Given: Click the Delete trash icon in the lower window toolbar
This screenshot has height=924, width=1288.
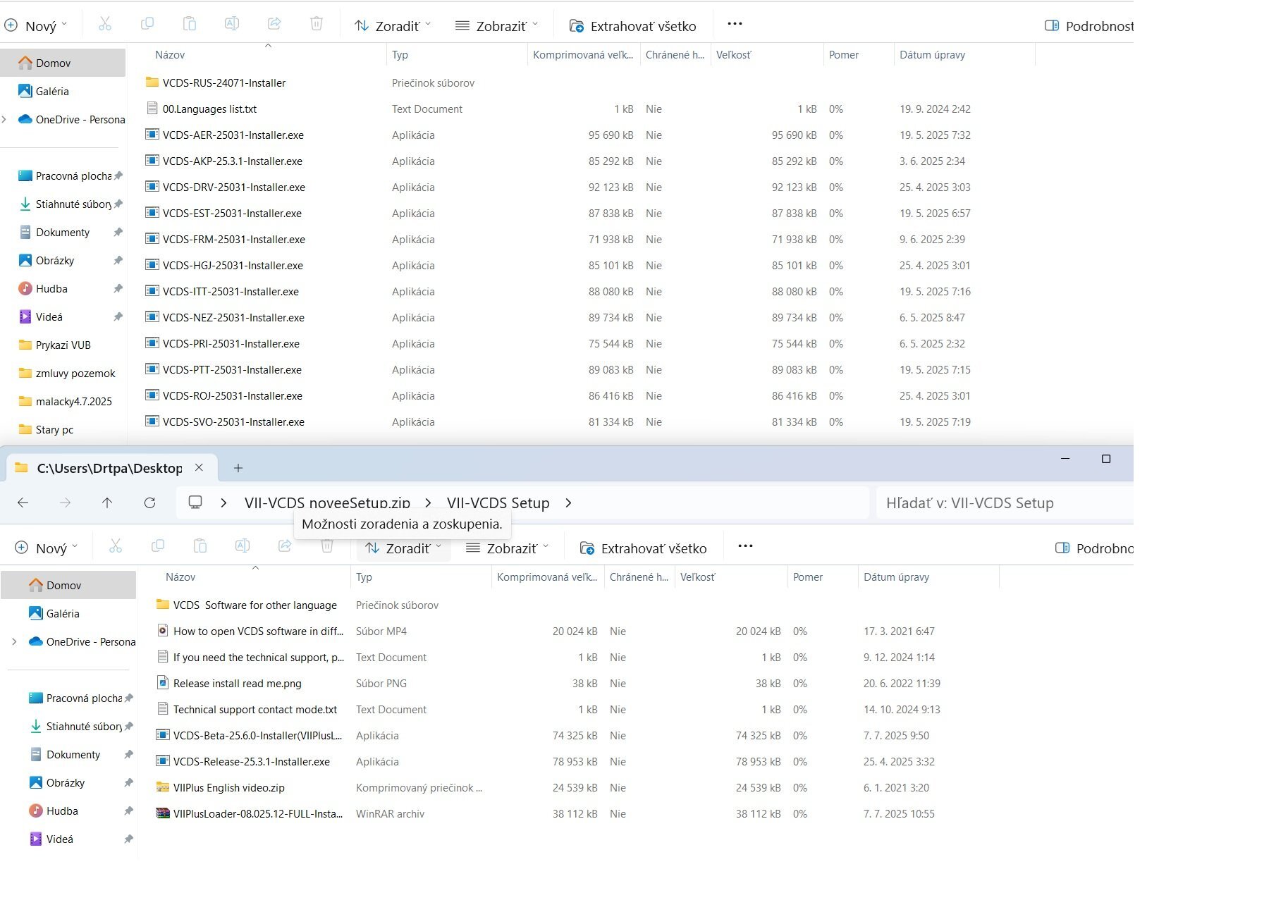Looking at the screenshot, I should coord(327,546).
